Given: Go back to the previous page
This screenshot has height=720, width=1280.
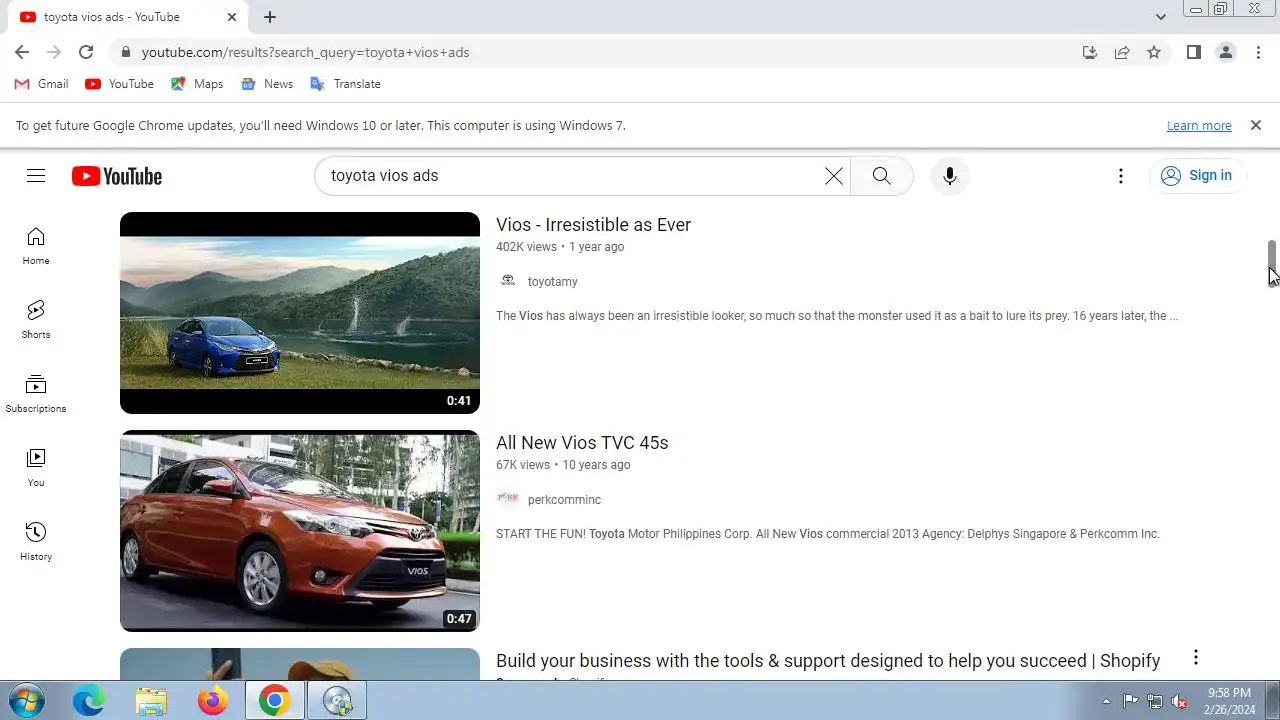Looking at the screenshot, I should point(22,52).
